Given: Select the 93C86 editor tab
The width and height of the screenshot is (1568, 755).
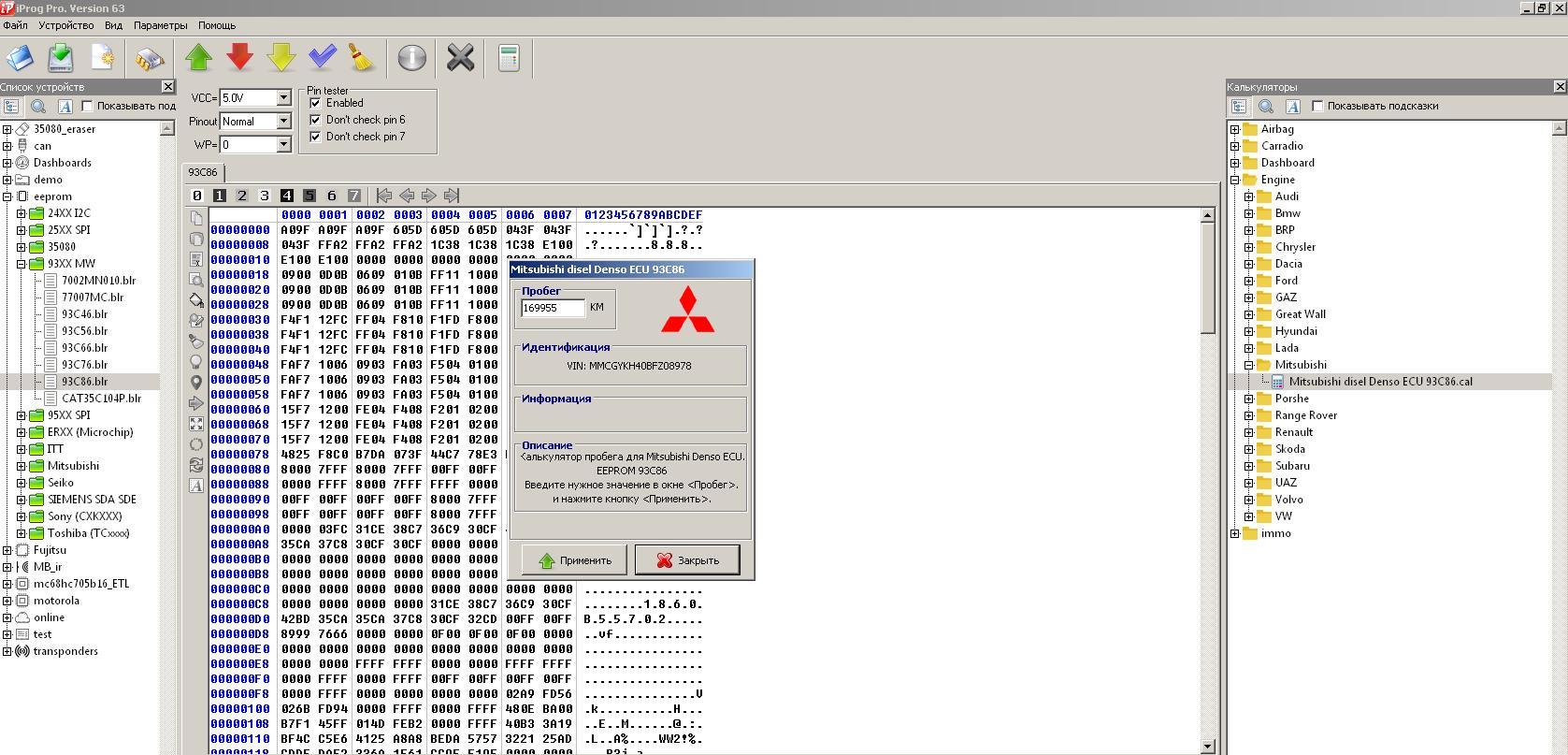Looking at the screenshot, I should [202, 172].
